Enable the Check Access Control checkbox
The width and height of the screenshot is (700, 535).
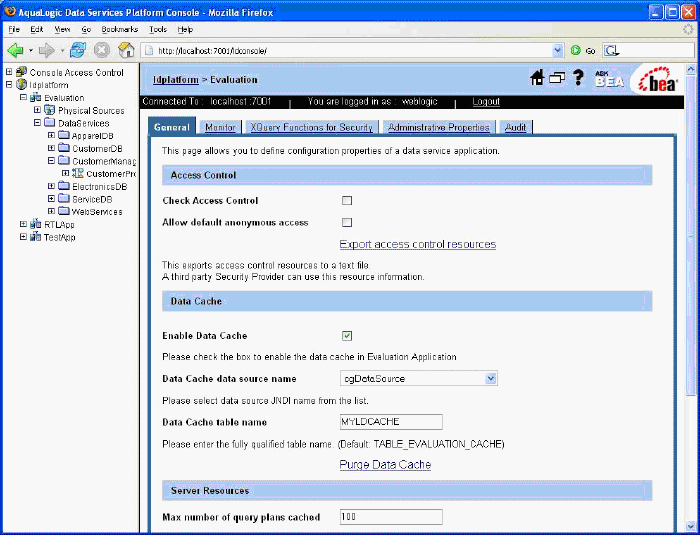tap(347, 201)
